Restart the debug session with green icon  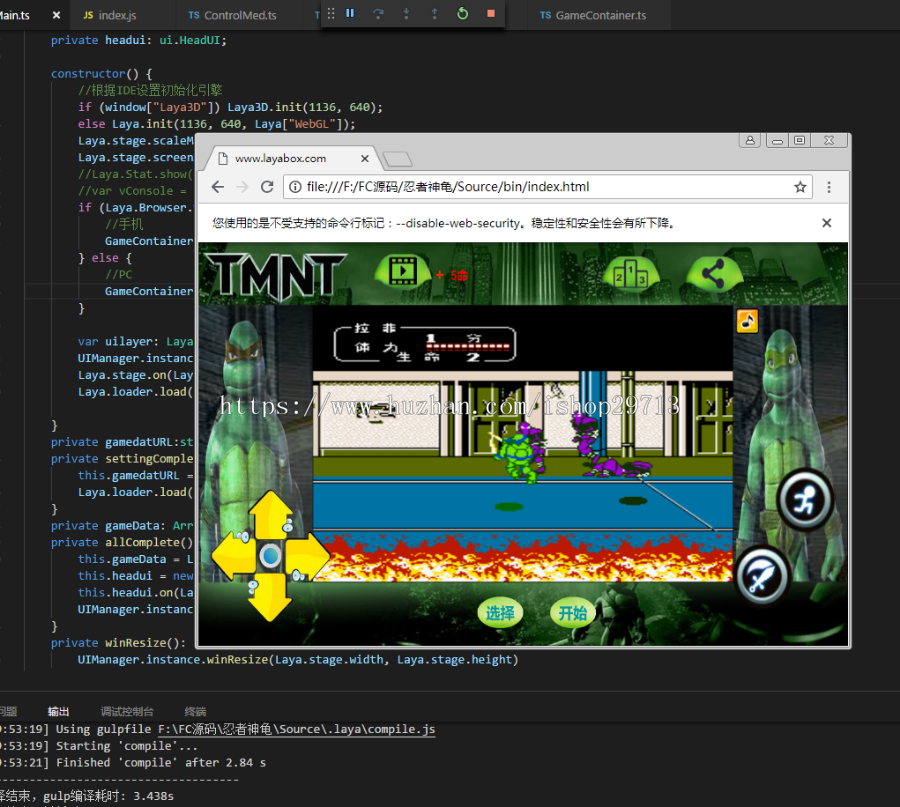point(463,14)
